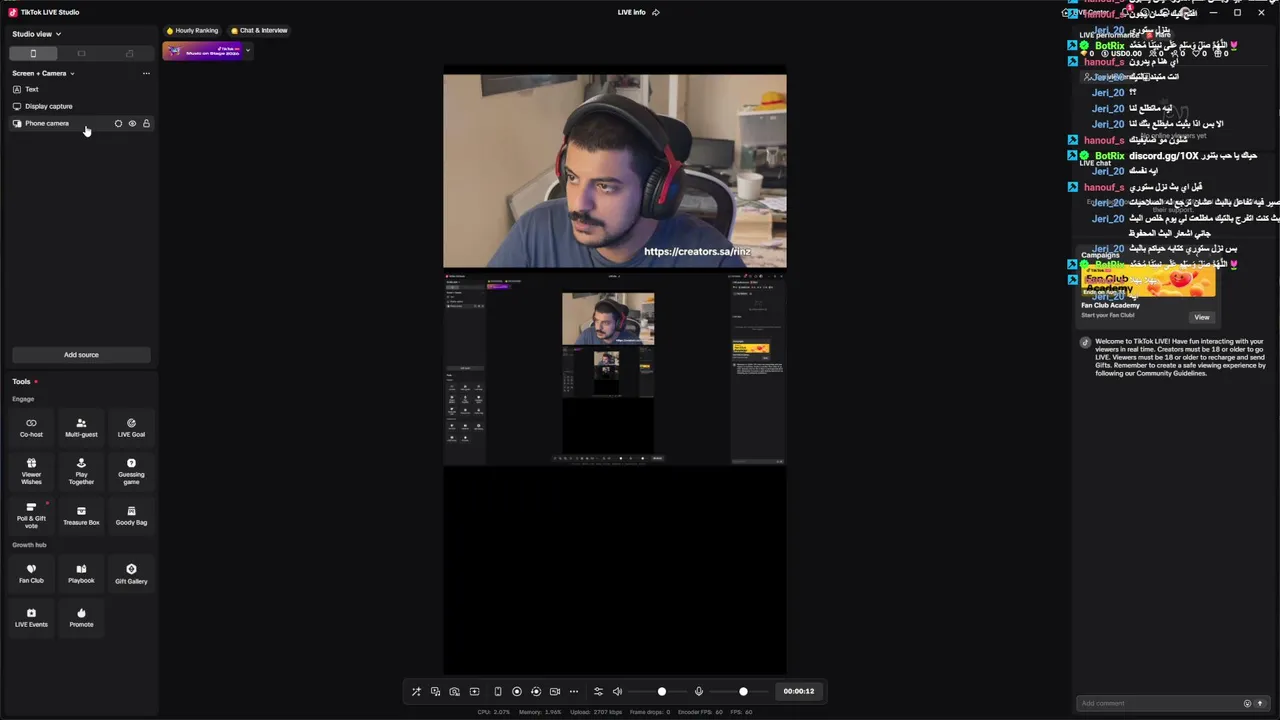Launch the Play Together tool
The image size is (1280, 720).
(81, 471)
